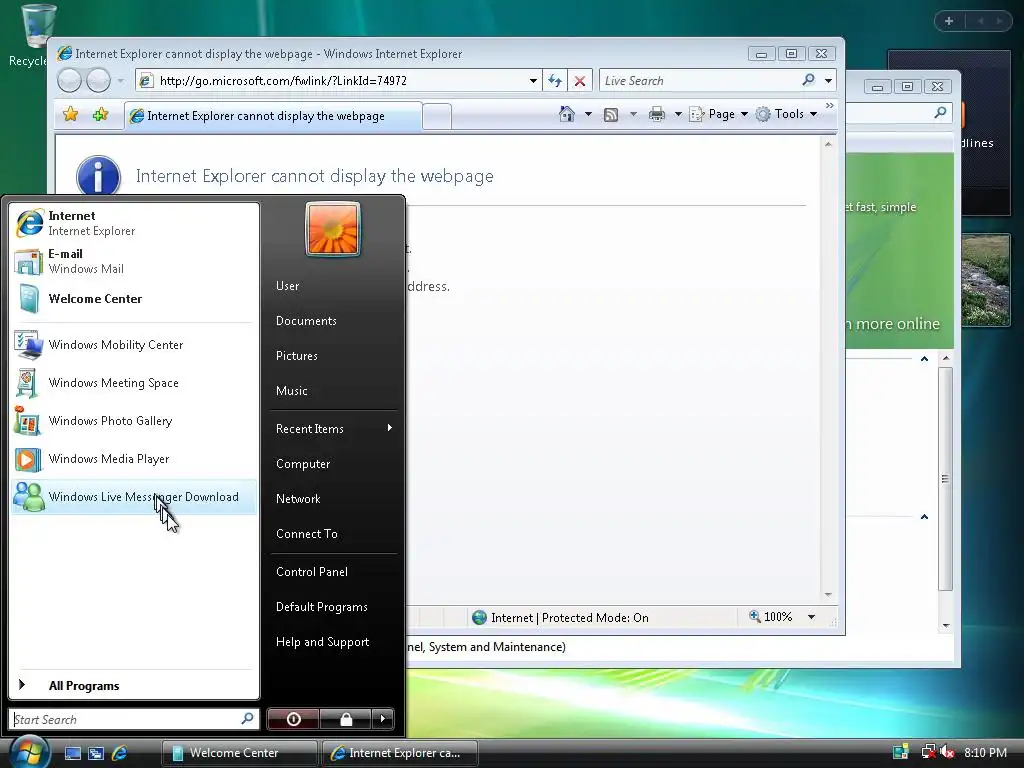Click the IE address bar URL

click(x=283, y=81)
